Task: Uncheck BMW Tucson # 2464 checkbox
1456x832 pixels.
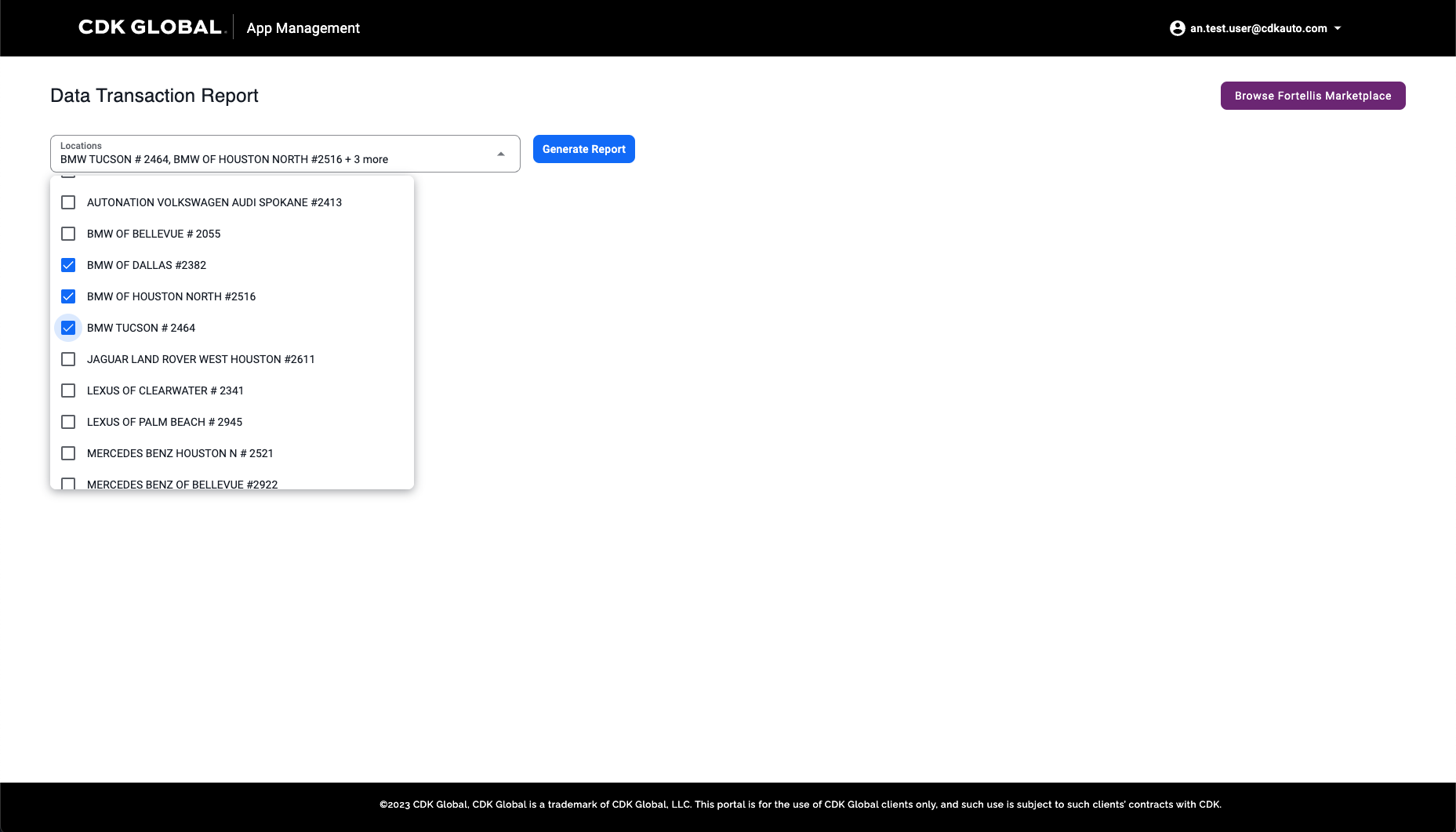Action: click(68, 328)
